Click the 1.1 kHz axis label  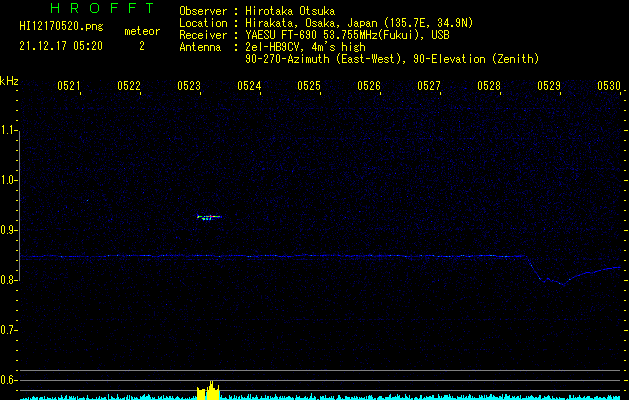pos(8,130)
